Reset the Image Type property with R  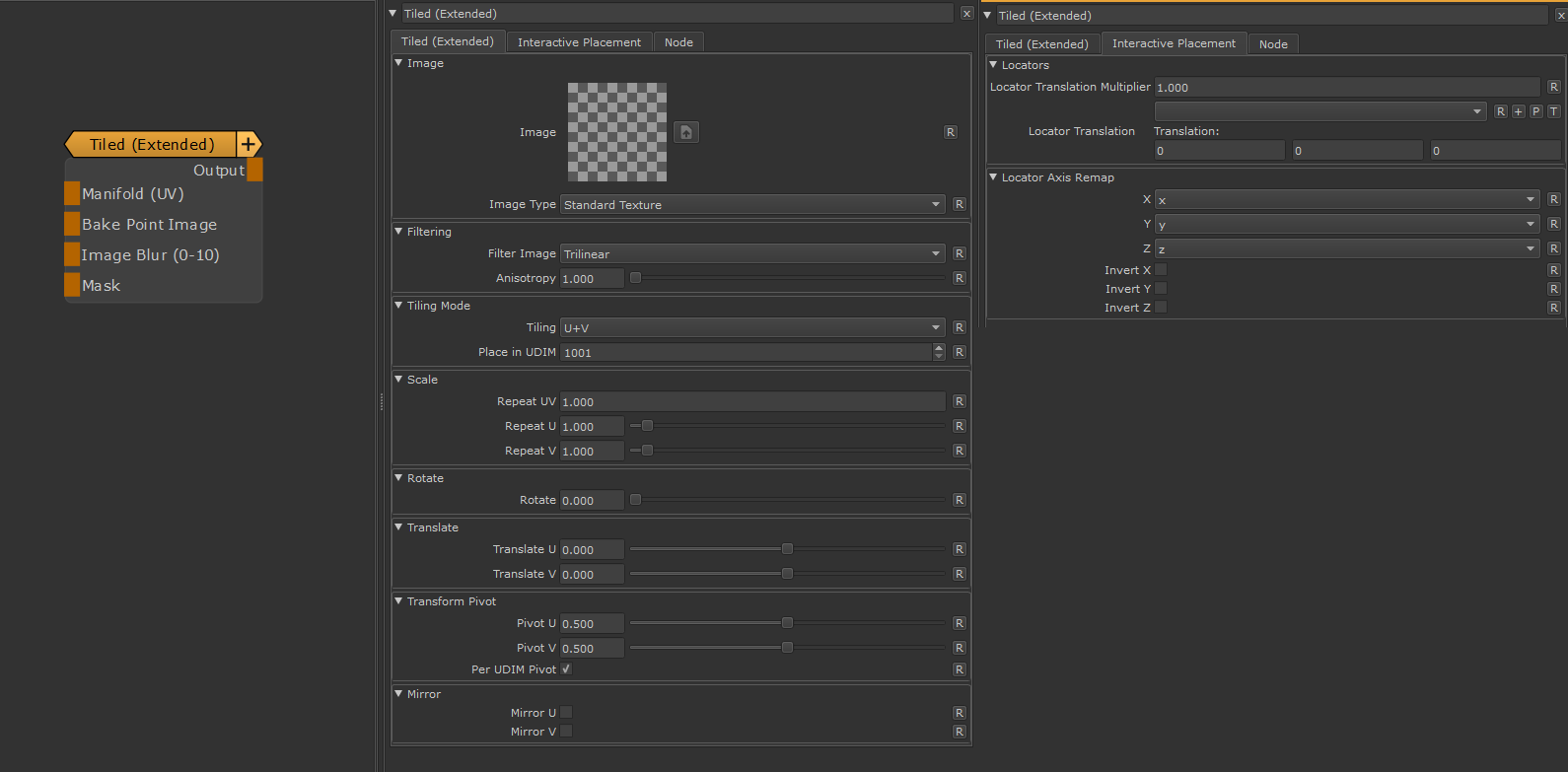click(x=959, y=204)
